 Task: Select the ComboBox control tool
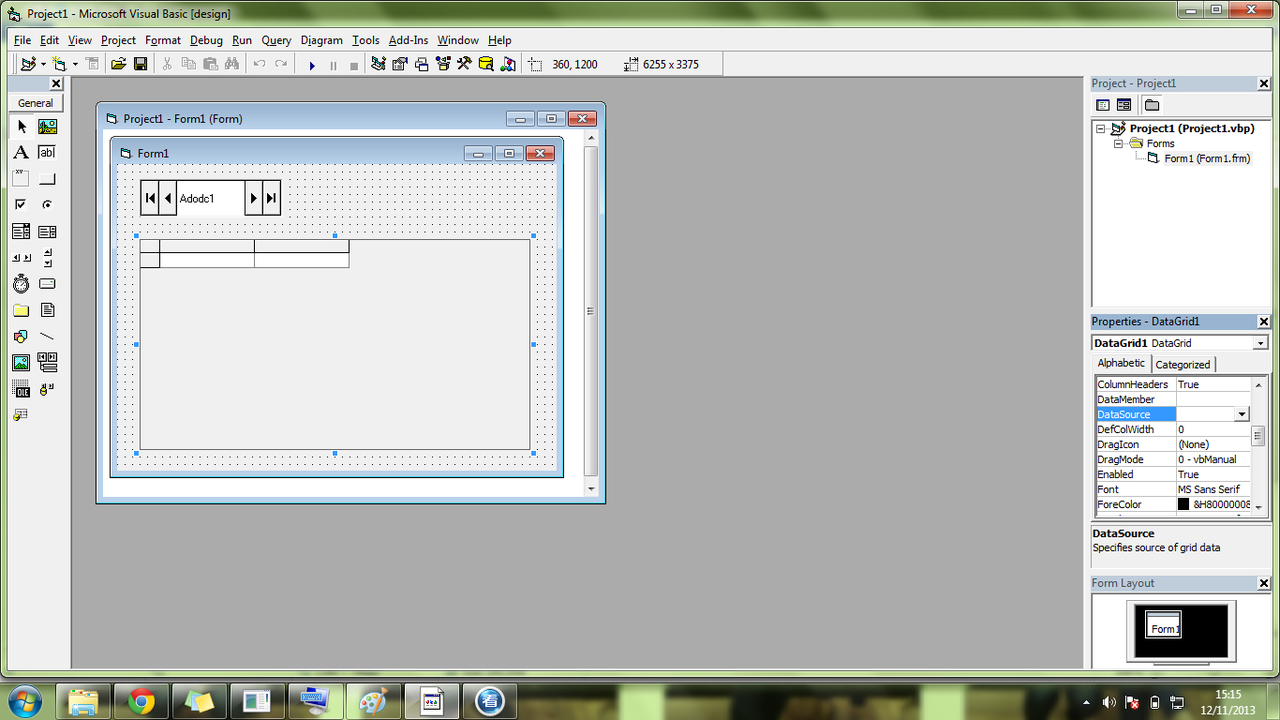pyautogui.click(x=21, y=231)
